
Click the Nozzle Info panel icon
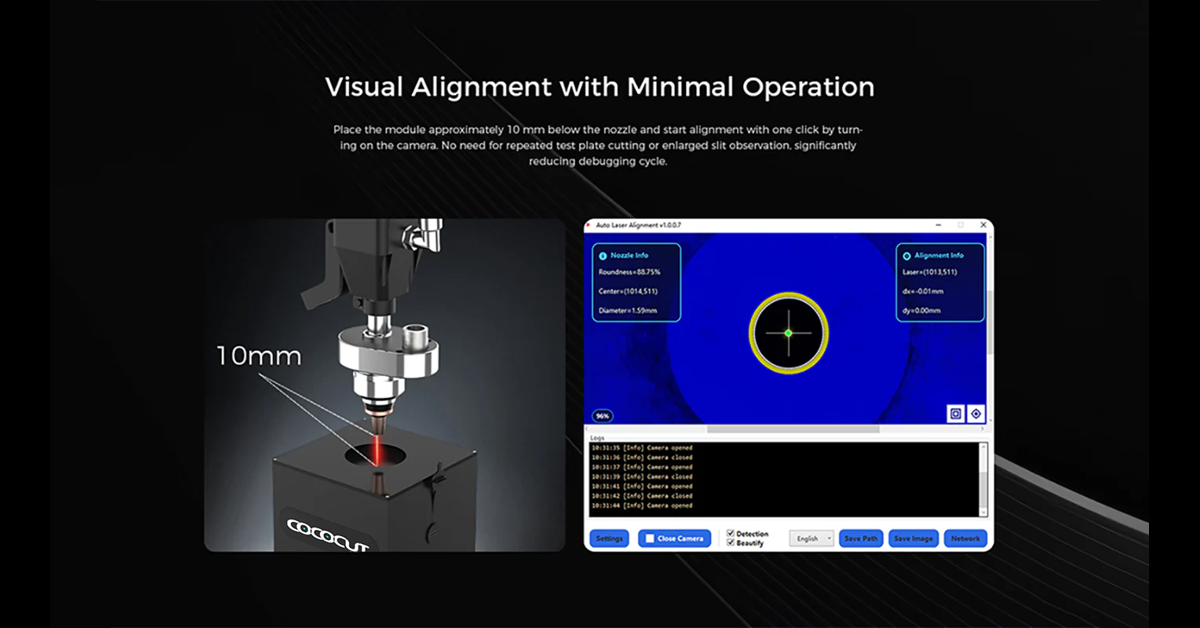pyautogui.click(x=603, y=256)
